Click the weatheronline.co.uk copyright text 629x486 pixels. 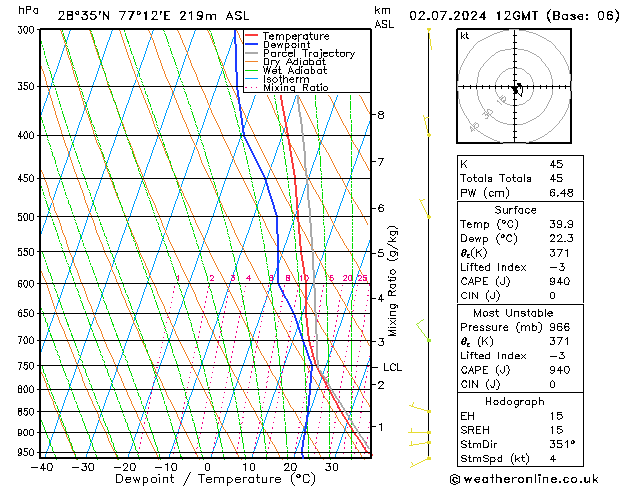[x=524, y=479]
